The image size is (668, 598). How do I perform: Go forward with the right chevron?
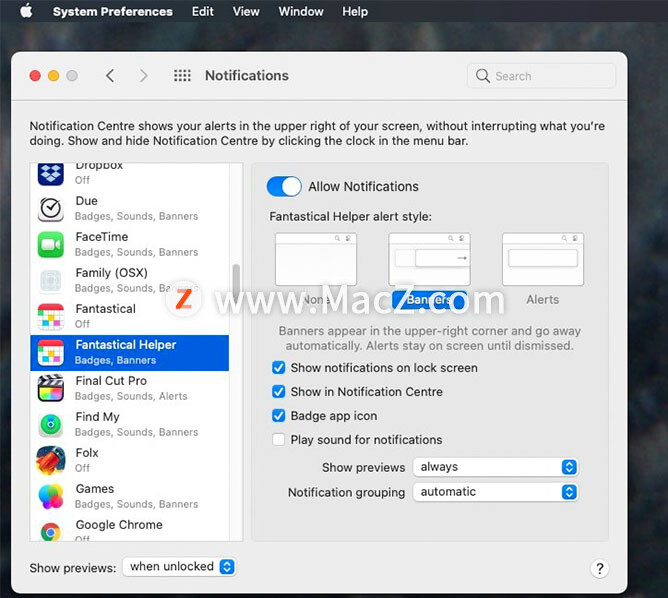click(x=144, y=76)
